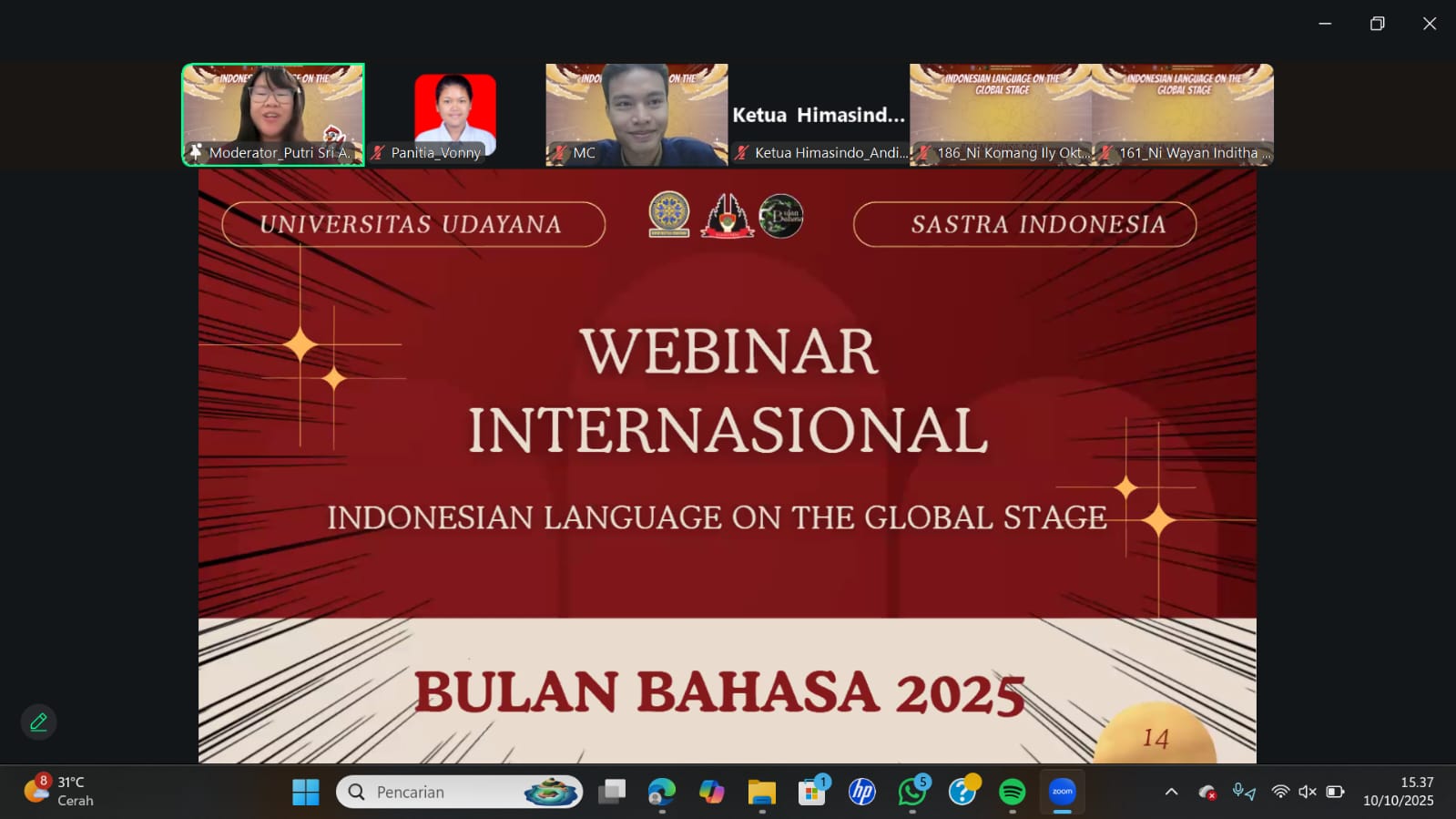The image size is (1456, 819).
Task: Open Copilot from the taskbar
Action: point(711,792)
